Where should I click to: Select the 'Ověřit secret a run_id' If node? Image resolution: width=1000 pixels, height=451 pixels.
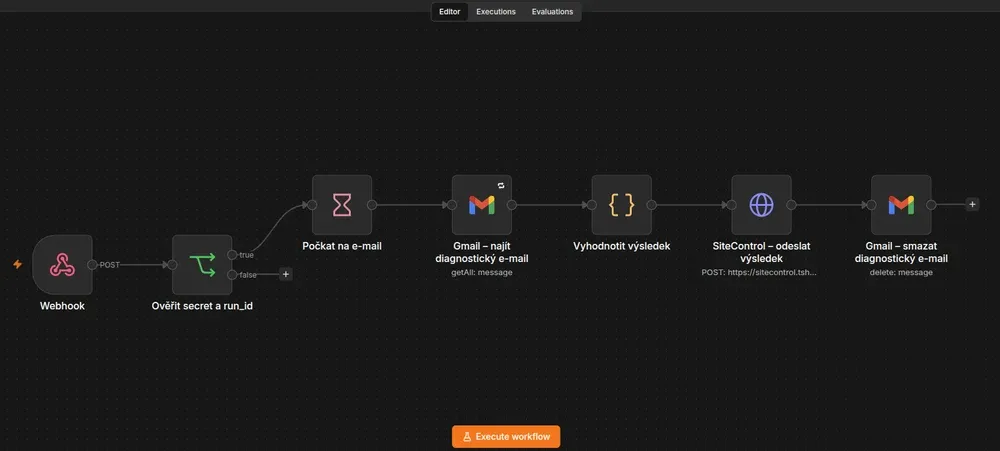[x=202, y=265]
